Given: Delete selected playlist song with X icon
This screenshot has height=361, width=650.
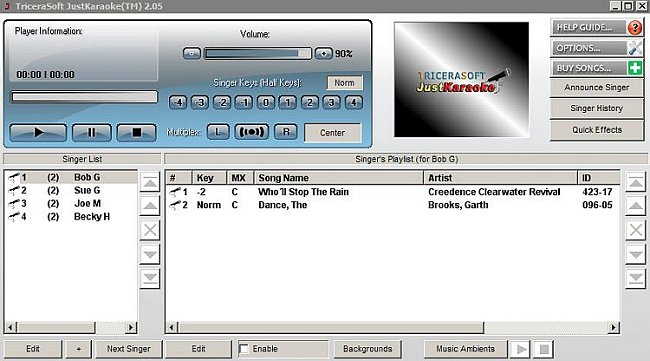Looking at the screenshot, I should click(x=635, y=230).
